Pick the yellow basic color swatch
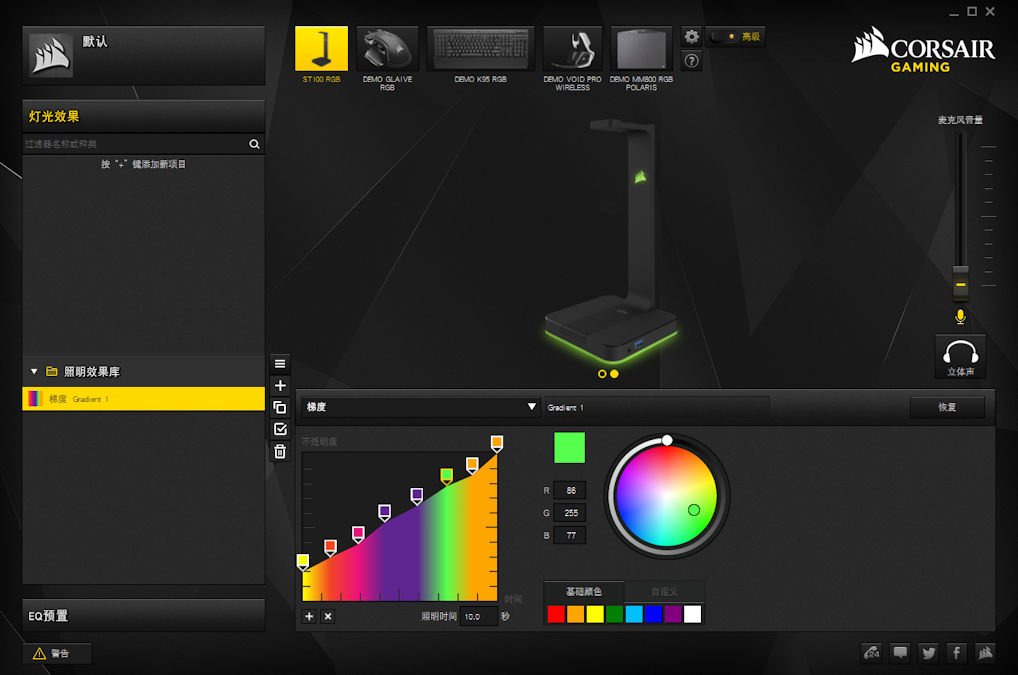This screenshot has height=675, width=1018. [595, 614]
